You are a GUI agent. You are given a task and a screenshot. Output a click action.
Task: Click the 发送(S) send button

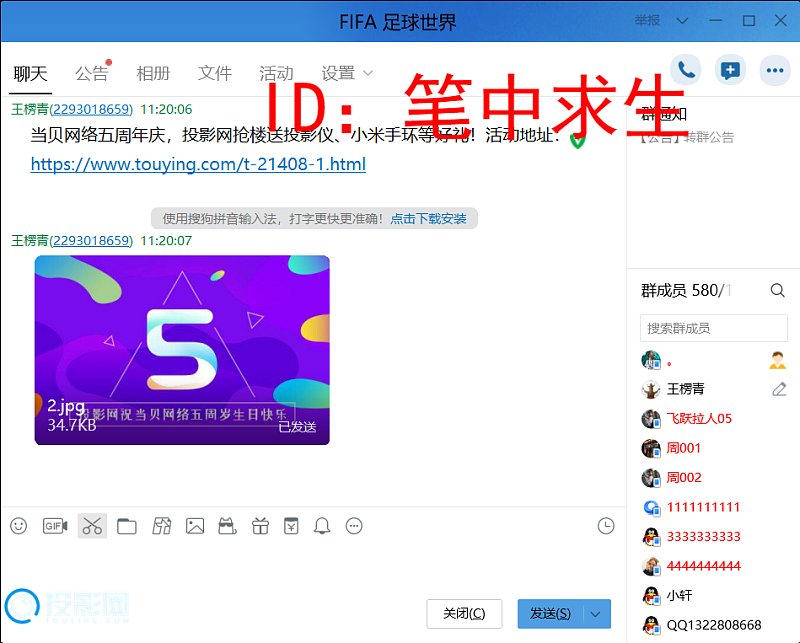(x=551, y=614)
